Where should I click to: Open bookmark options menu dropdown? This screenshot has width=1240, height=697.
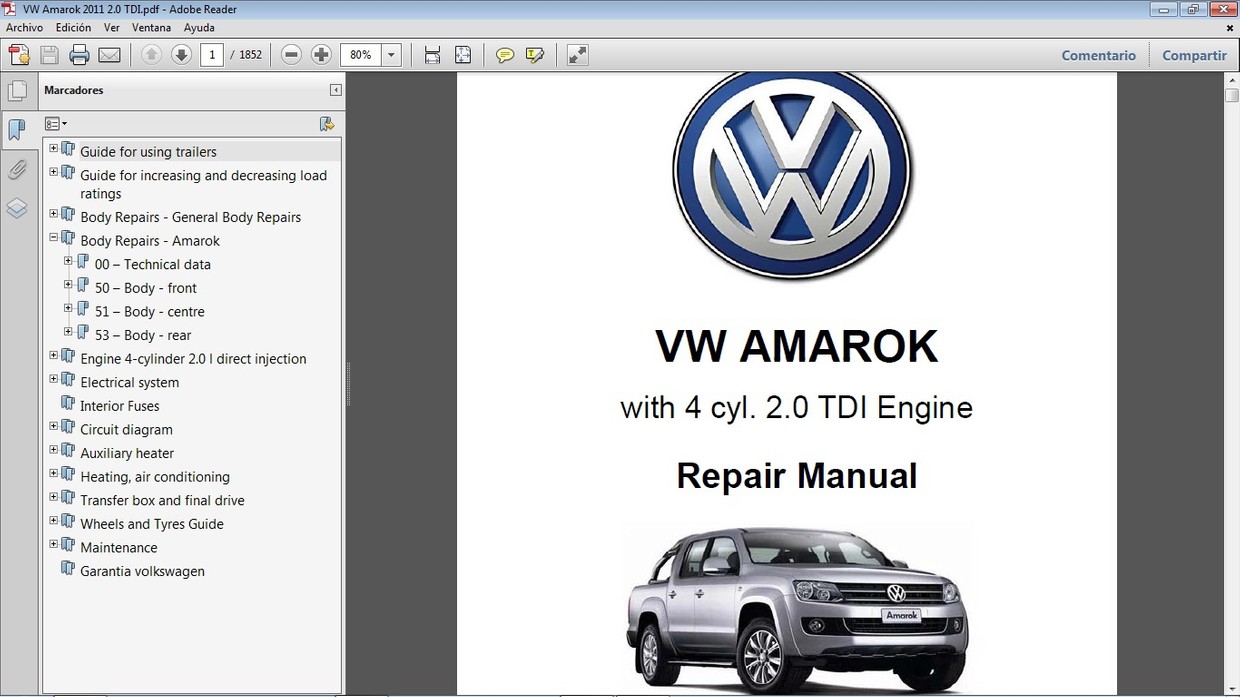tap(56, 124)
